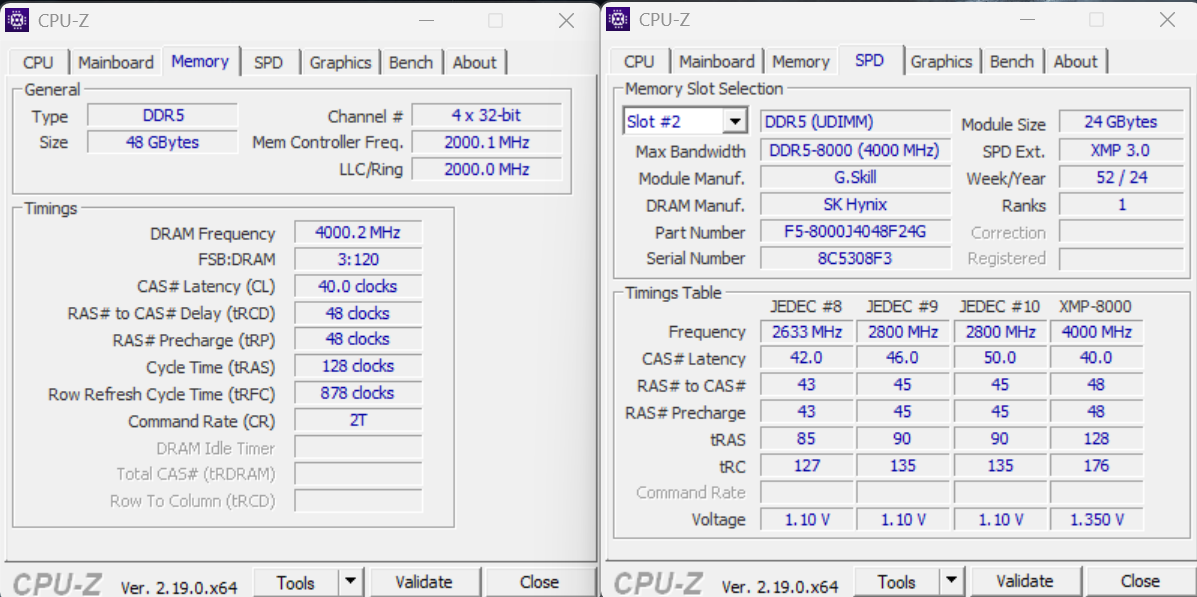Viewport: 1197px width, 597px height.
Task: Open the Mainboard tab in left window
Action: click(116, 63)
